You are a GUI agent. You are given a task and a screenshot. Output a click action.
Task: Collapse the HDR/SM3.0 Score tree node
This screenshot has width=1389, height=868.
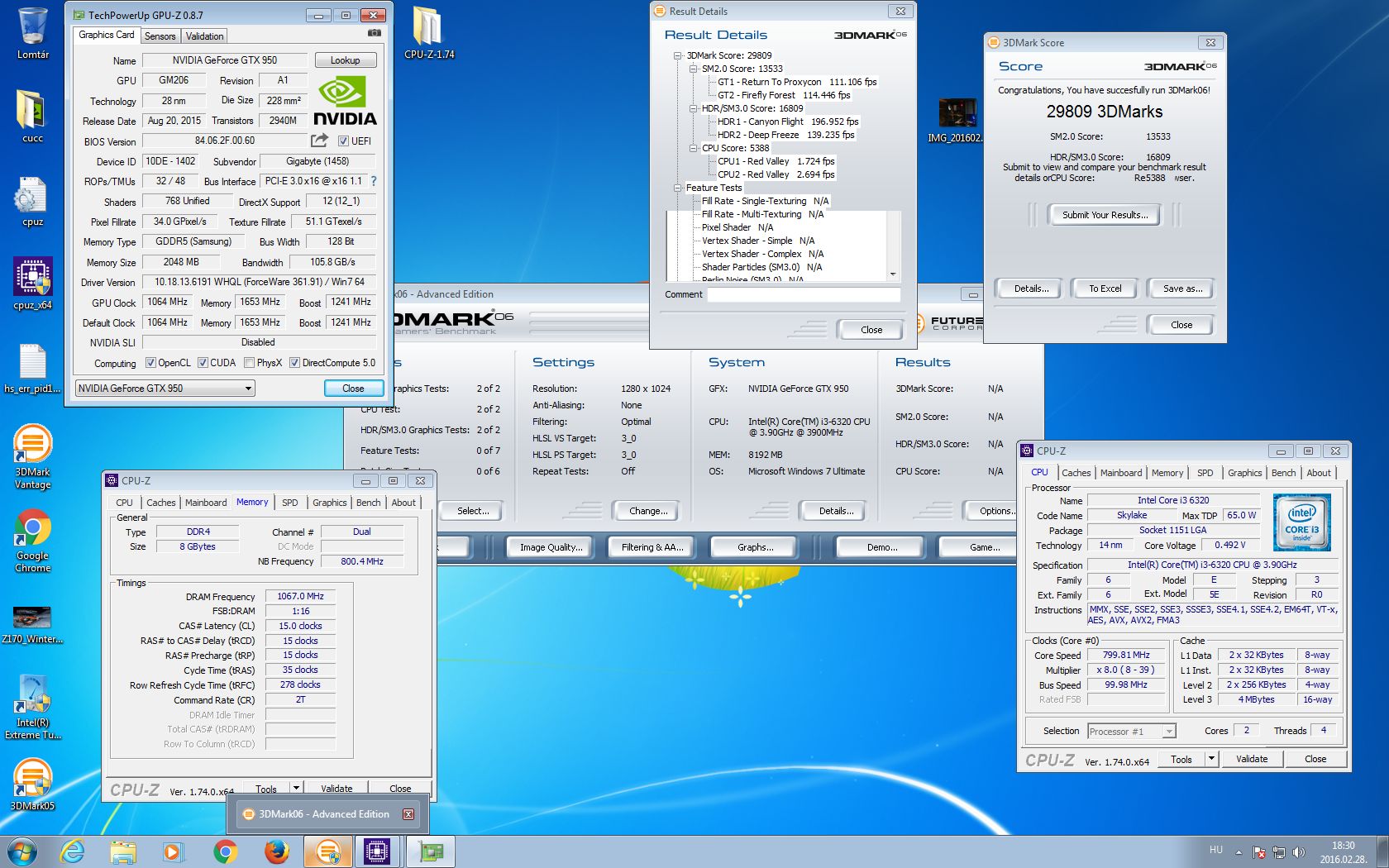coord(693,108)
